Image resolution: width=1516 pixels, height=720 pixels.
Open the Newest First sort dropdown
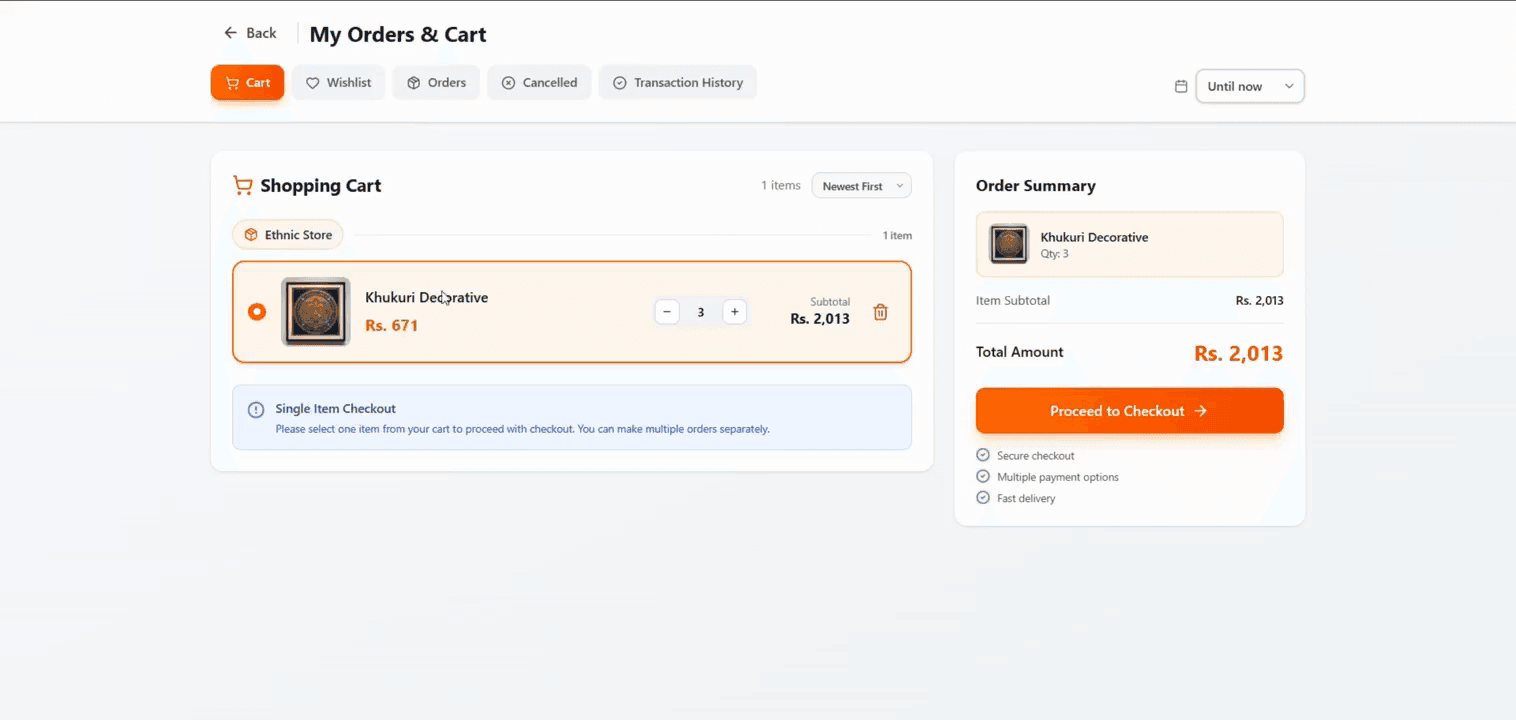[861, 186]
